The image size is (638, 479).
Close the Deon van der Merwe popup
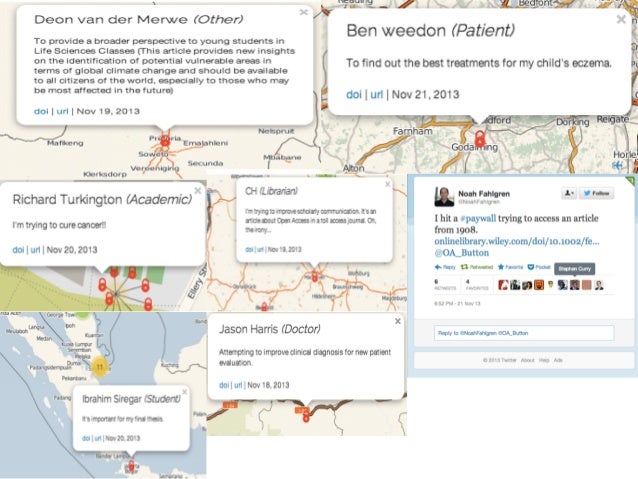pos(304,12)
